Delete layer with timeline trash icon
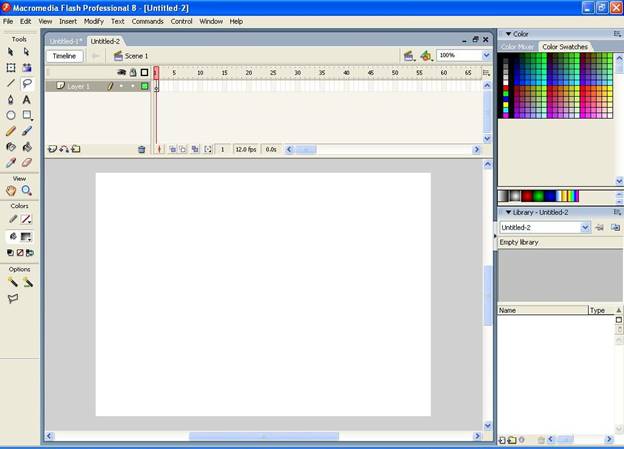The image size is (624, 449). click(141, 149)
